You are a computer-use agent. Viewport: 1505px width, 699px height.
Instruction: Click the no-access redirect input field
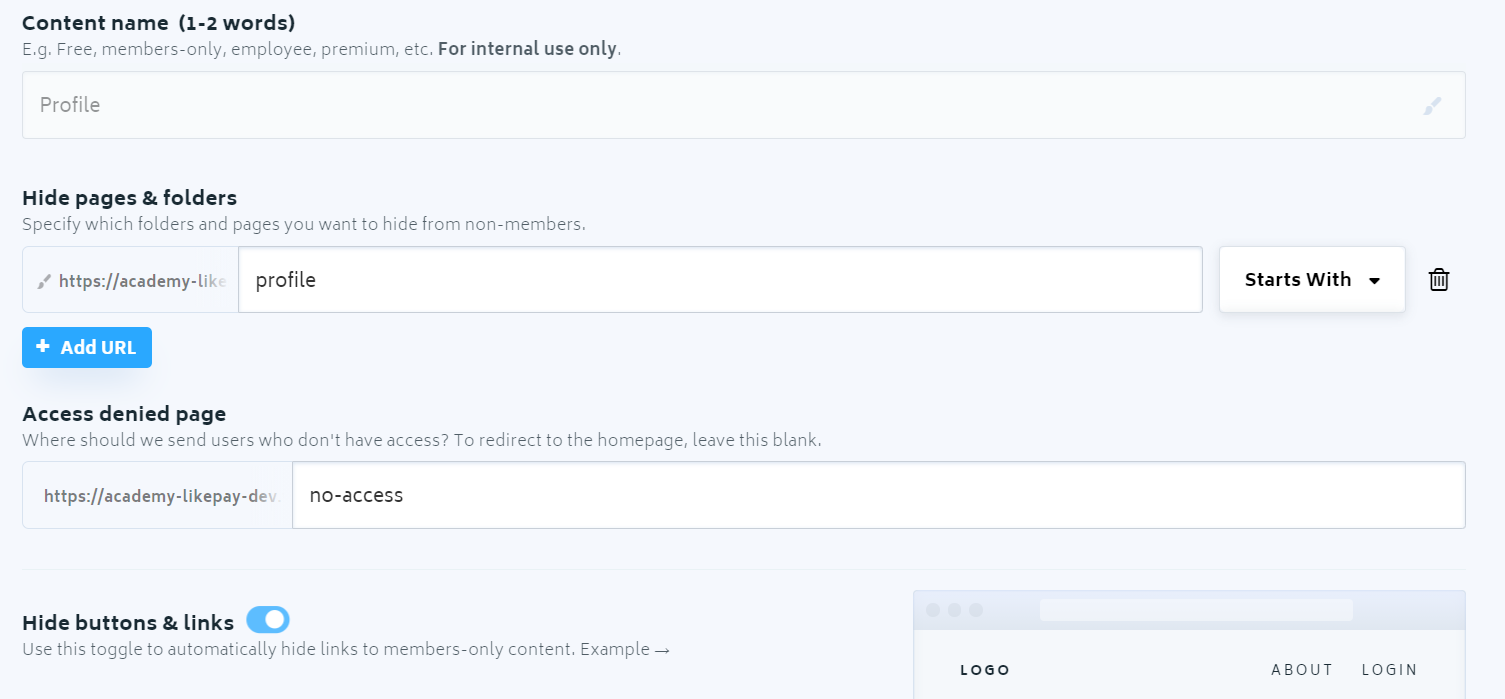[879, 495]
